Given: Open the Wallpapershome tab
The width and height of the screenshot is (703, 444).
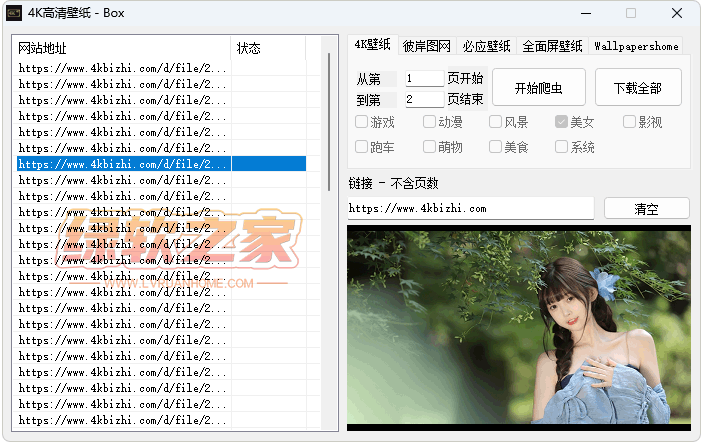Looking at the screenshot, I should 635,46.
